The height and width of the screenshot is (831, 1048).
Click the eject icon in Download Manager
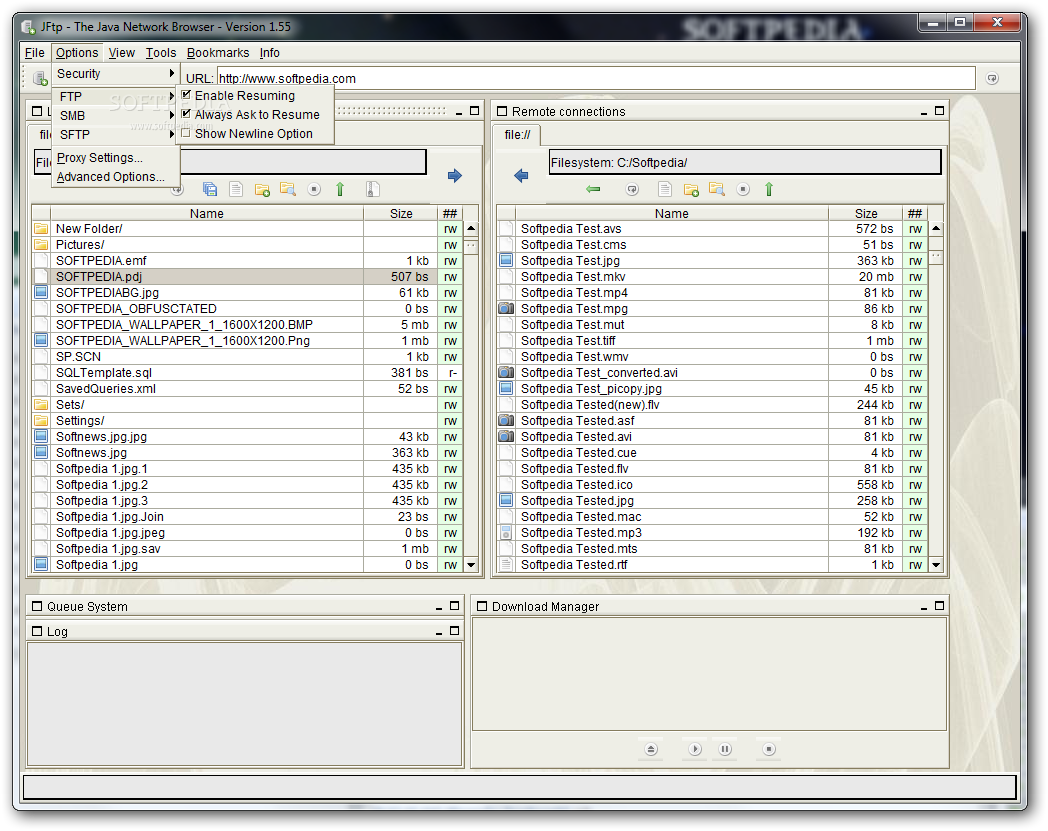pos(651,749)
